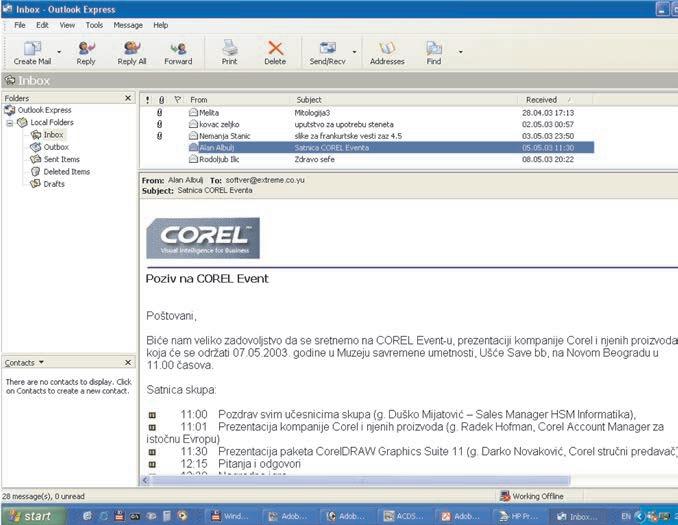Switch to the HP Pr... taskbar button
The image size is (678, 525).
pyautogui.click(x=519, y=516)
